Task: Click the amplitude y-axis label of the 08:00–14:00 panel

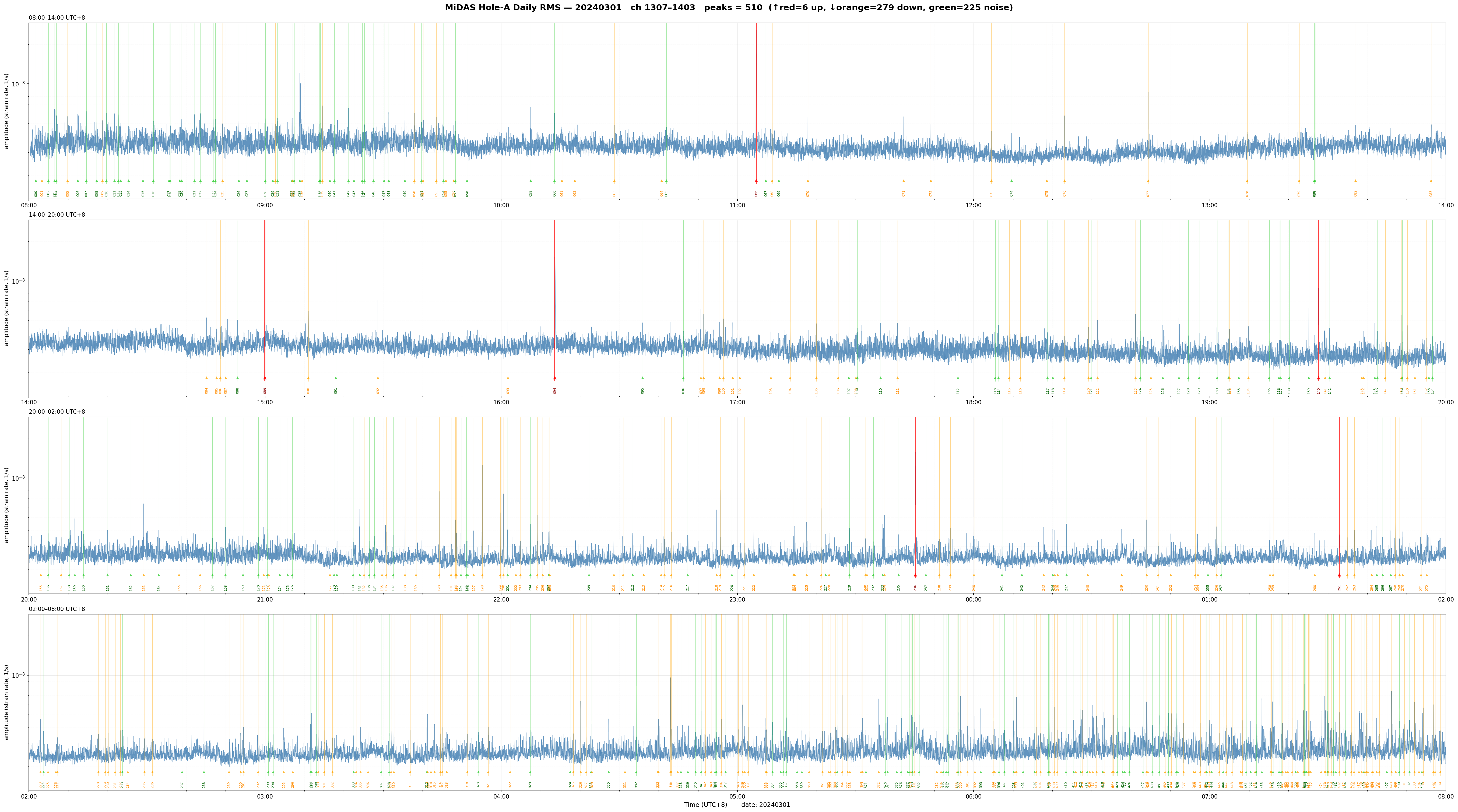Action: (x=7, y=111)
